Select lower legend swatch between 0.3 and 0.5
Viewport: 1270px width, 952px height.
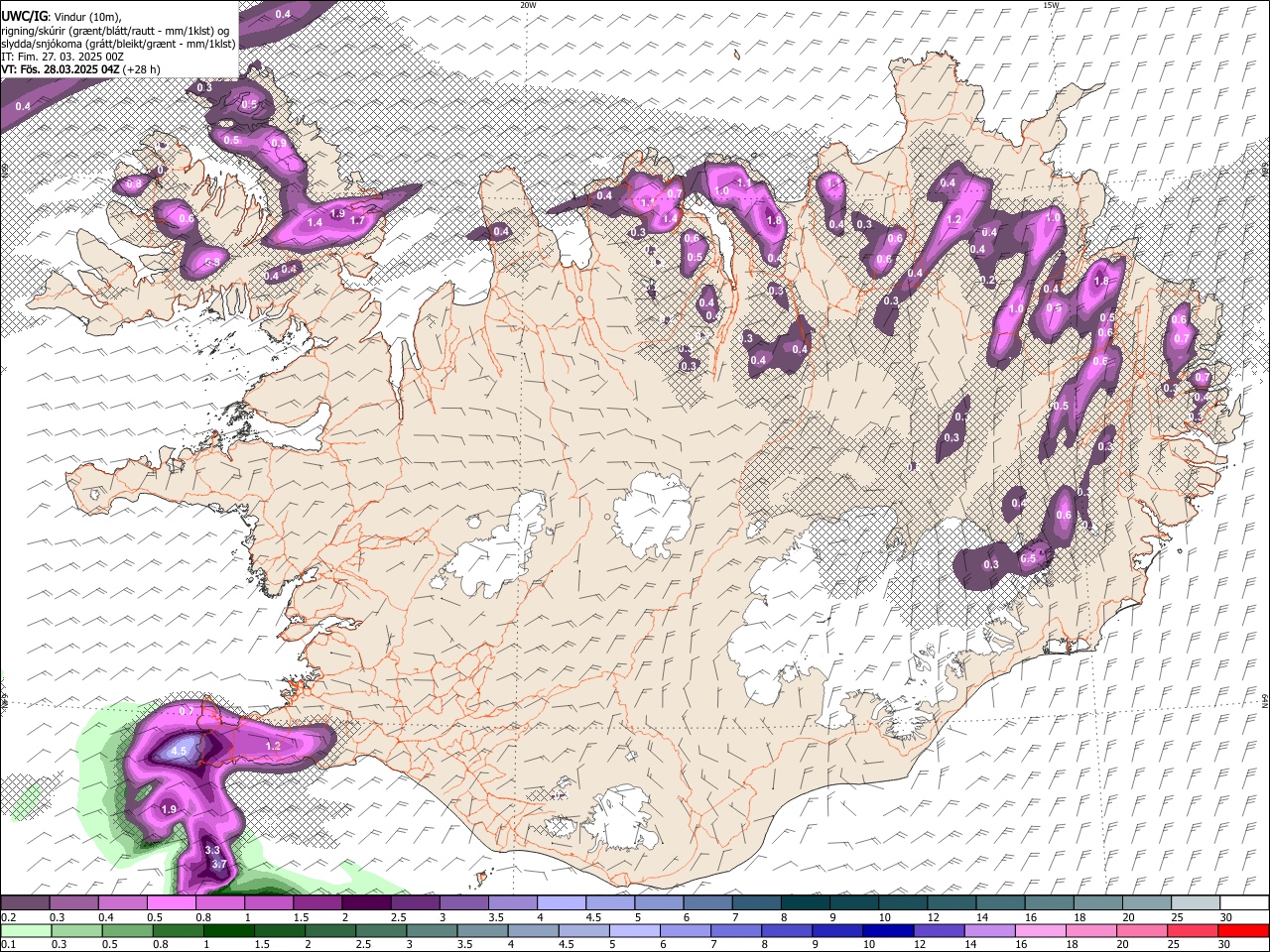tap(76, 930)
